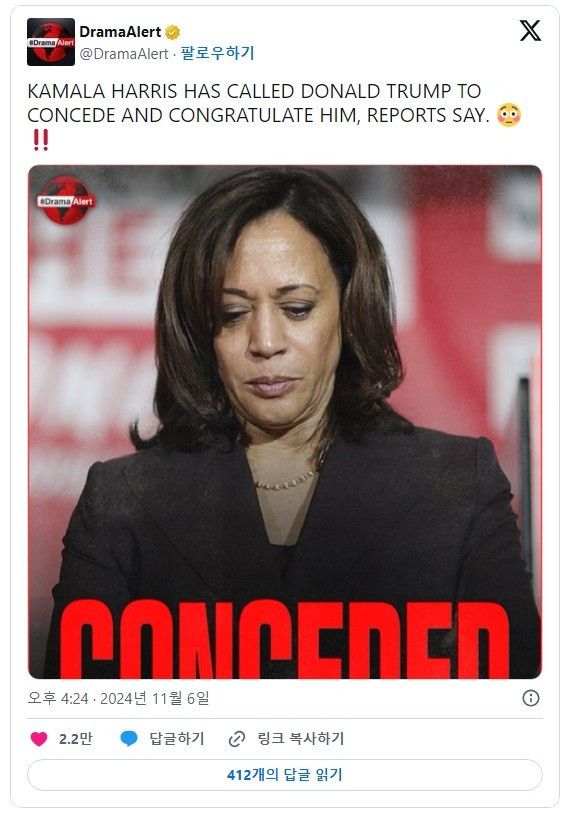Open the @DramaAlert handle link
Image resolution: width=566 pixels, height=817 pixels.
[x=124, y=54]
